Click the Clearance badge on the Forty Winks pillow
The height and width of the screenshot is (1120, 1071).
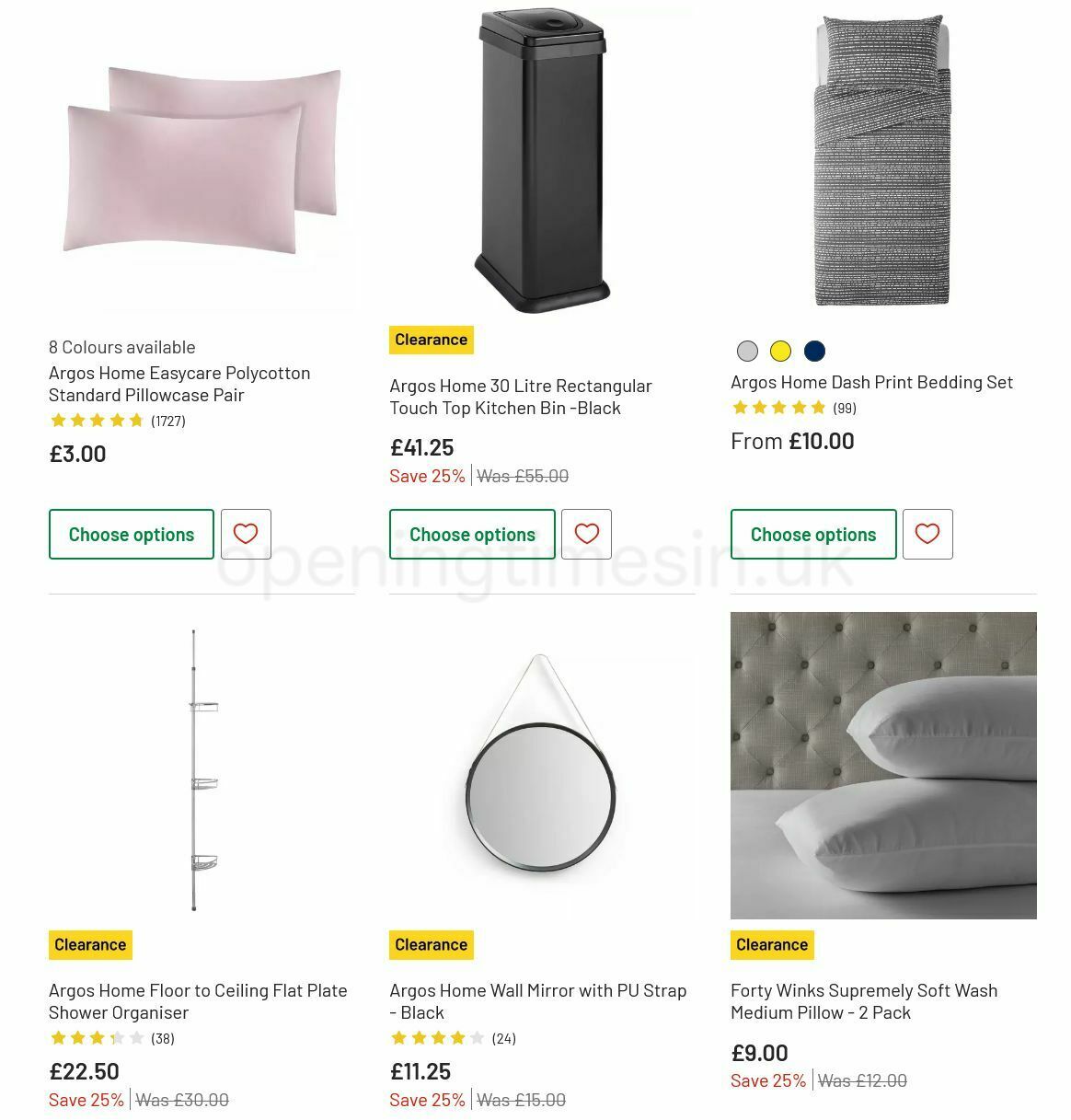(771, 944)
